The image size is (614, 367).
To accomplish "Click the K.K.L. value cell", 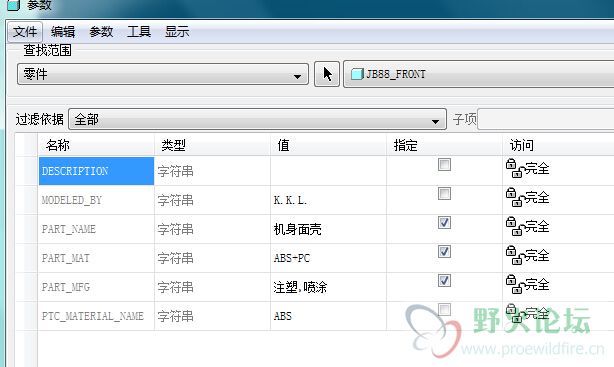I will click(x=328, y=200).
